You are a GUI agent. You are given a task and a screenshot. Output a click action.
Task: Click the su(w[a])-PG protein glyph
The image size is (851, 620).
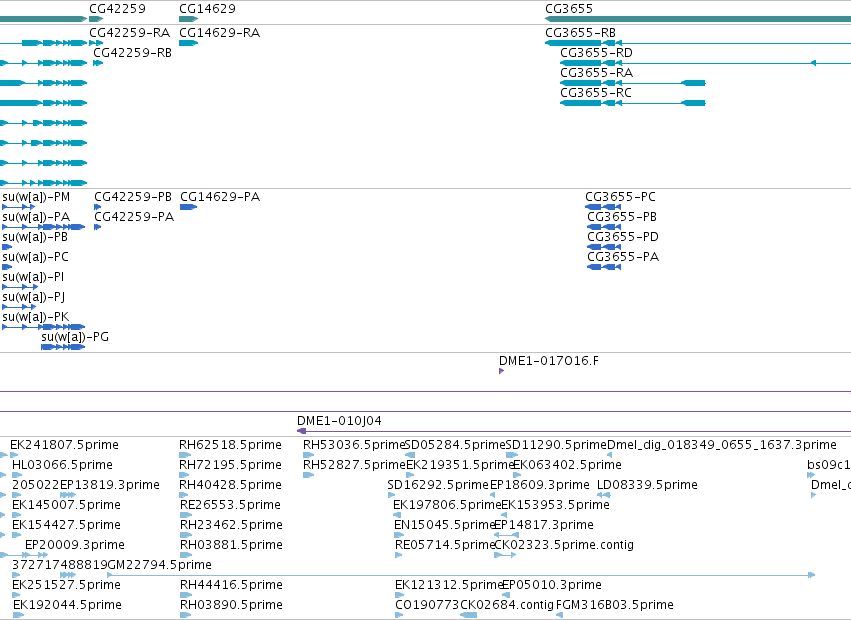(x=63, y=347)
